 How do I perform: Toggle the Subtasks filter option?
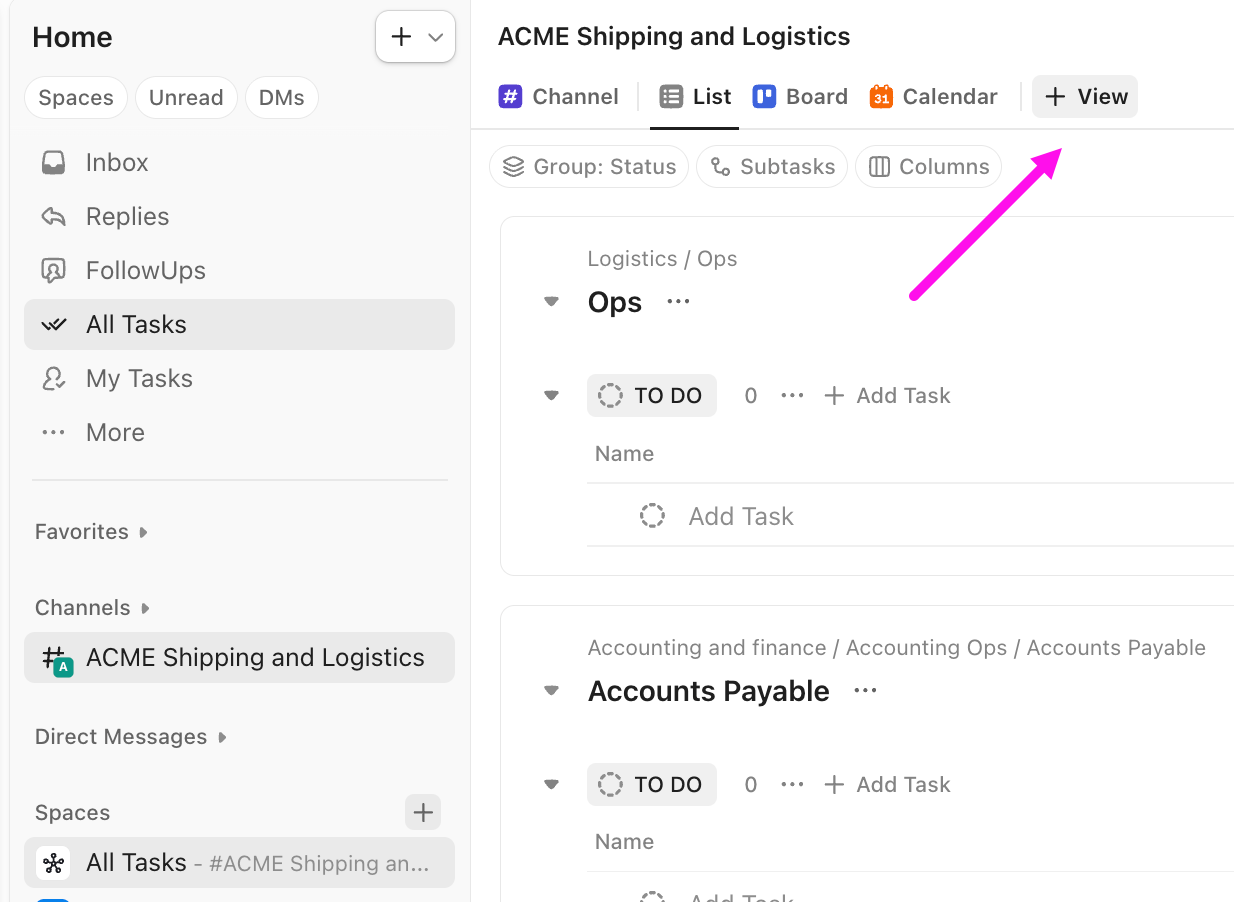[x=771, y=166]
